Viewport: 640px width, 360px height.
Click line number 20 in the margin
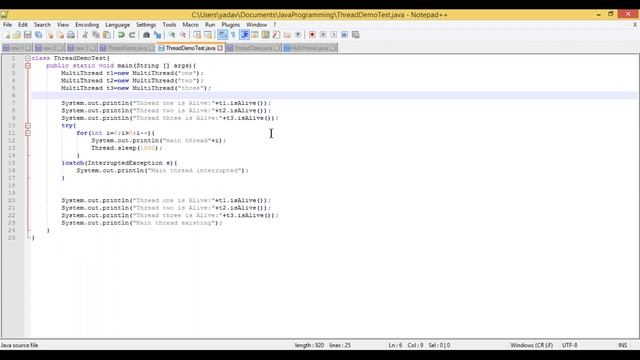tap(11, 200)
